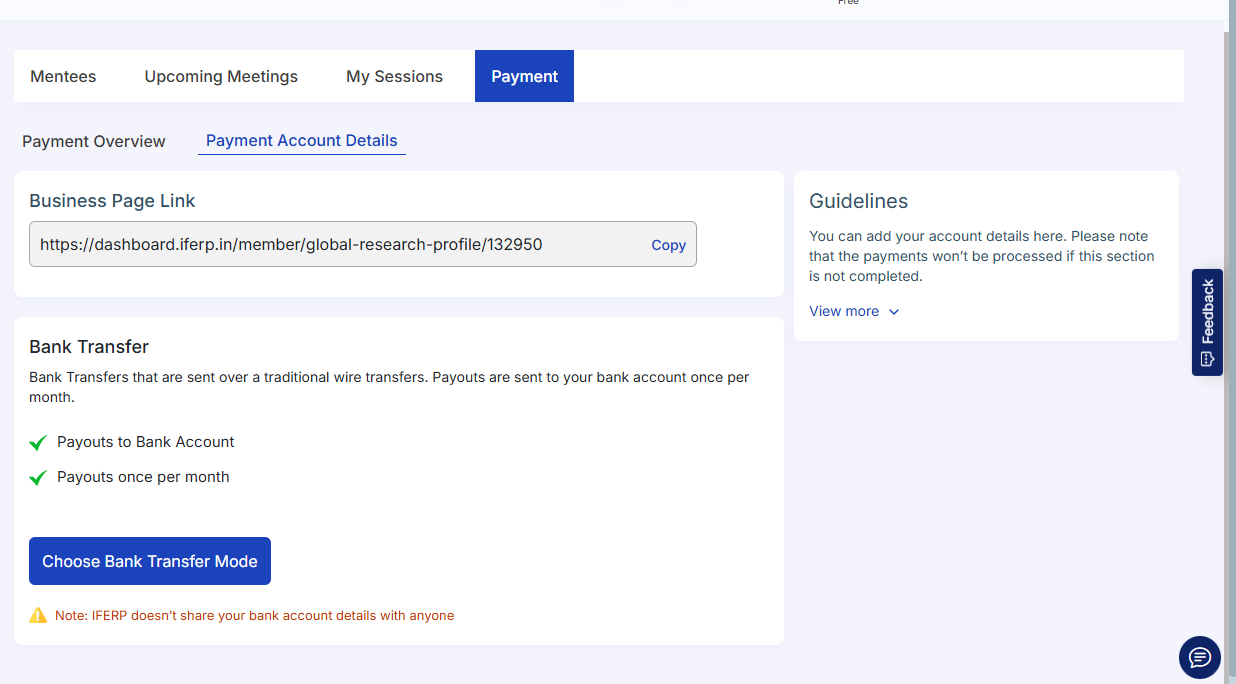The height and width of the screenshot is (684, 1236).
Task: Open Payment Account Details
Action: [301, 140]
